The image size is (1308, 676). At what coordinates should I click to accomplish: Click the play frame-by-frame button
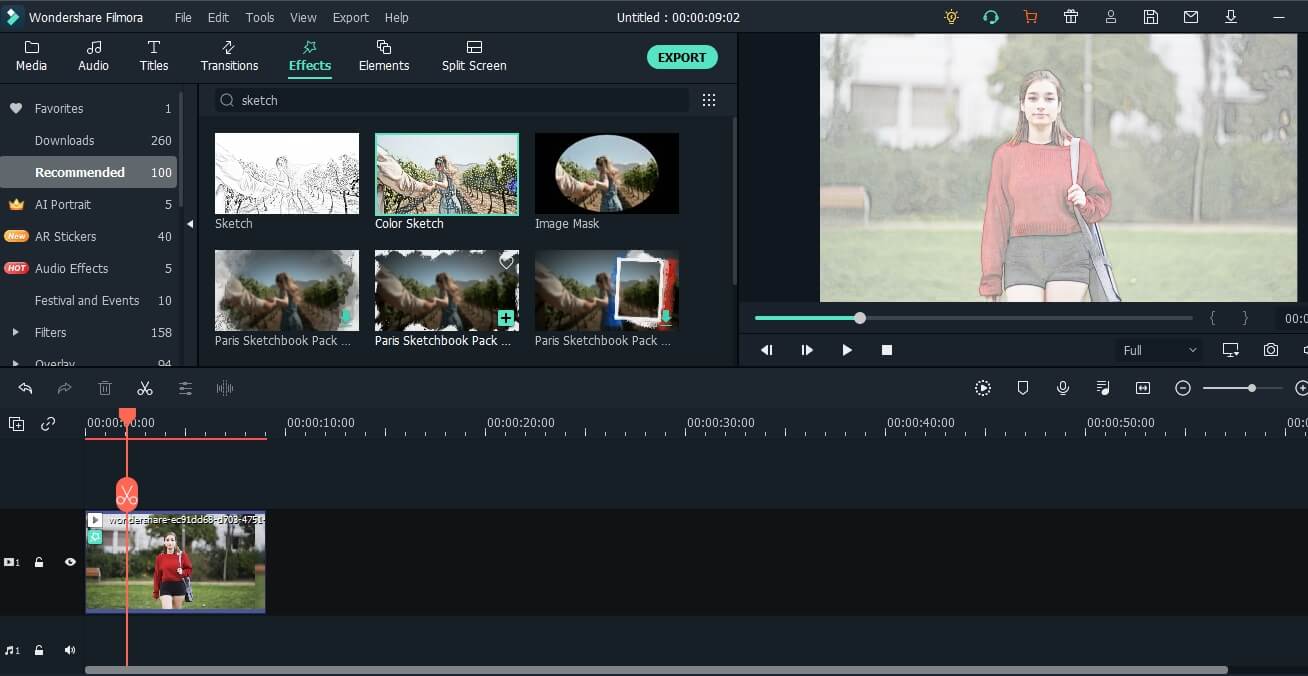[807, 350]
